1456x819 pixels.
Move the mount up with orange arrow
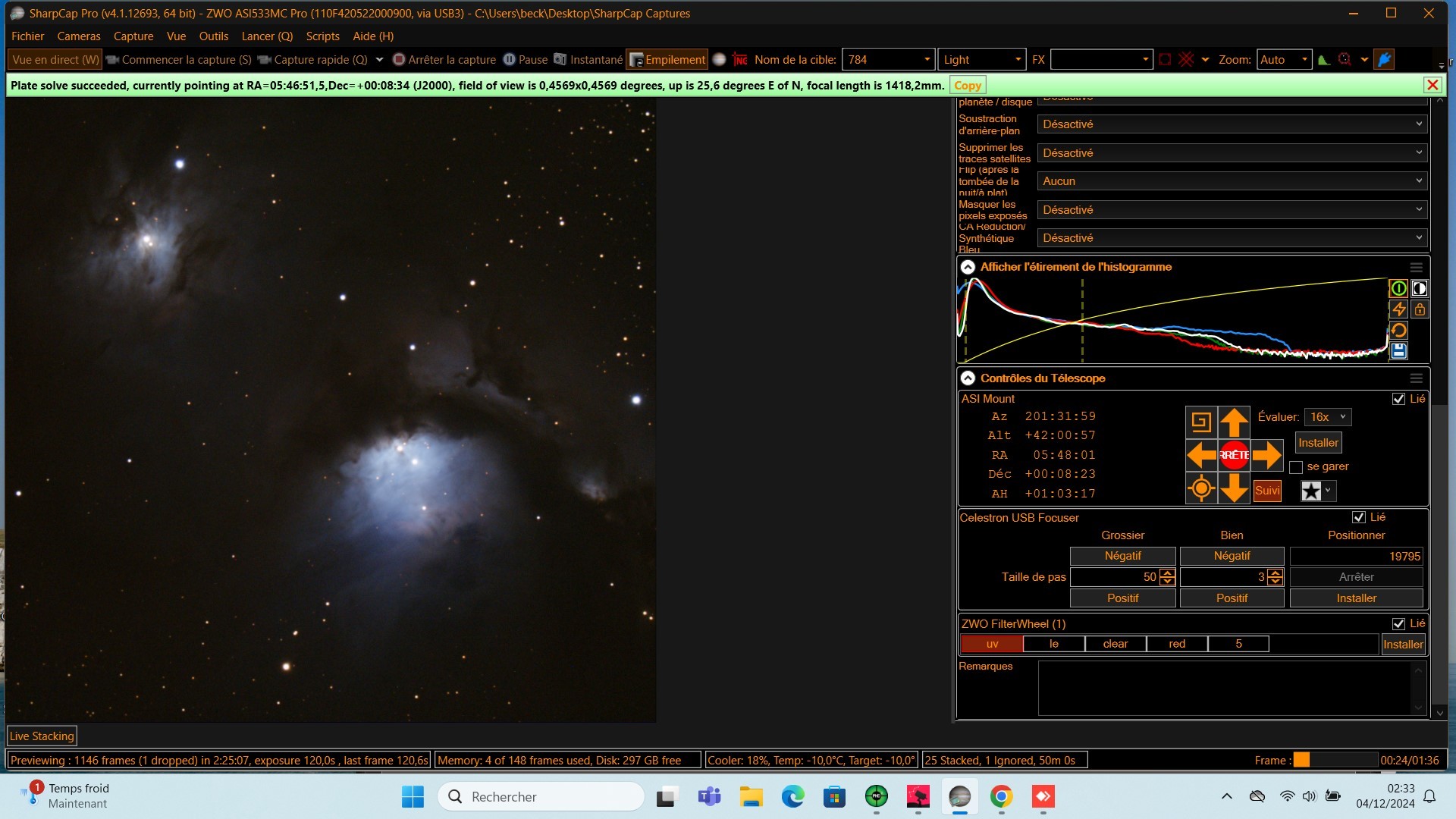(x=1234, y=422)
